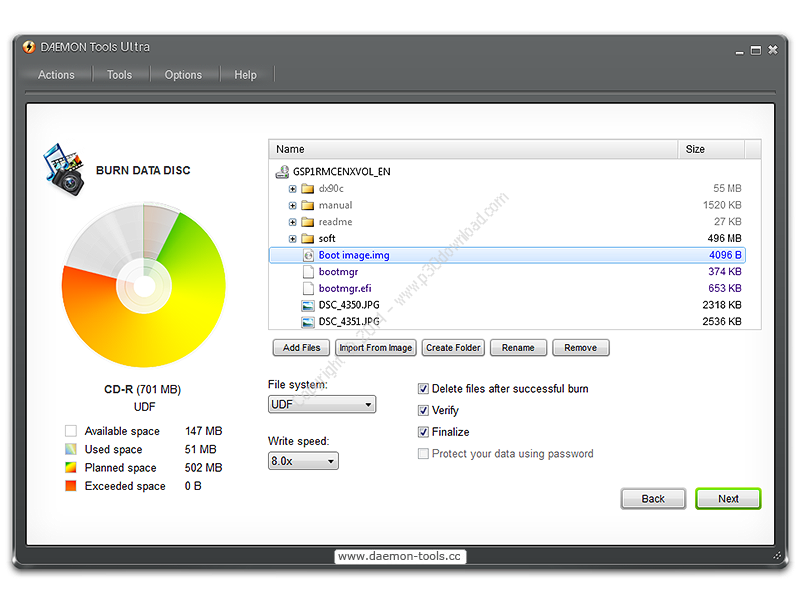Screen dimensions: 800x600
Task: Click the DSC_4351.JPG picture icon
Action: coord(308,322)
